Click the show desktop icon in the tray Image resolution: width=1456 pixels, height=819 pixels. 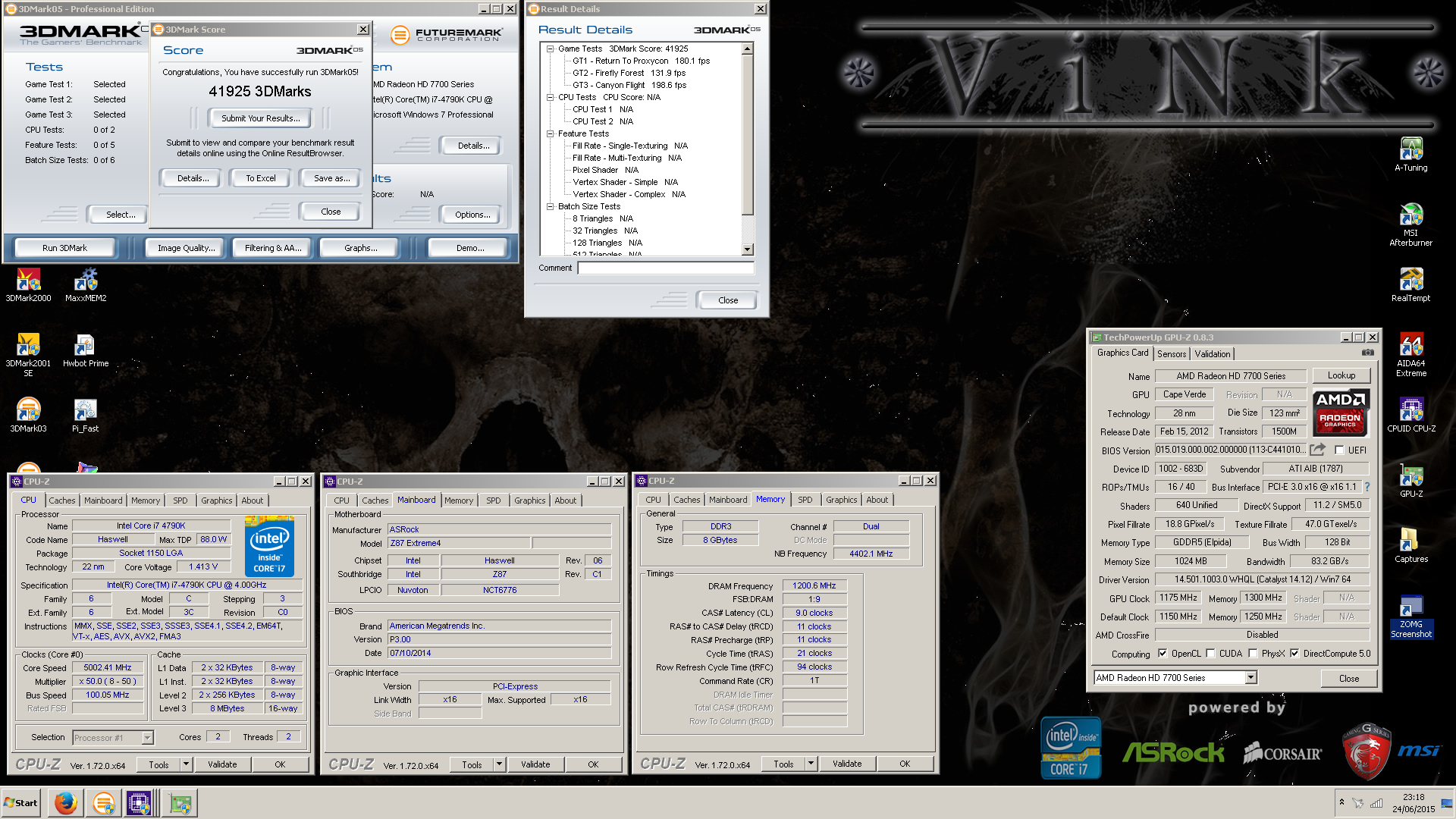(x=1447, y=802)
